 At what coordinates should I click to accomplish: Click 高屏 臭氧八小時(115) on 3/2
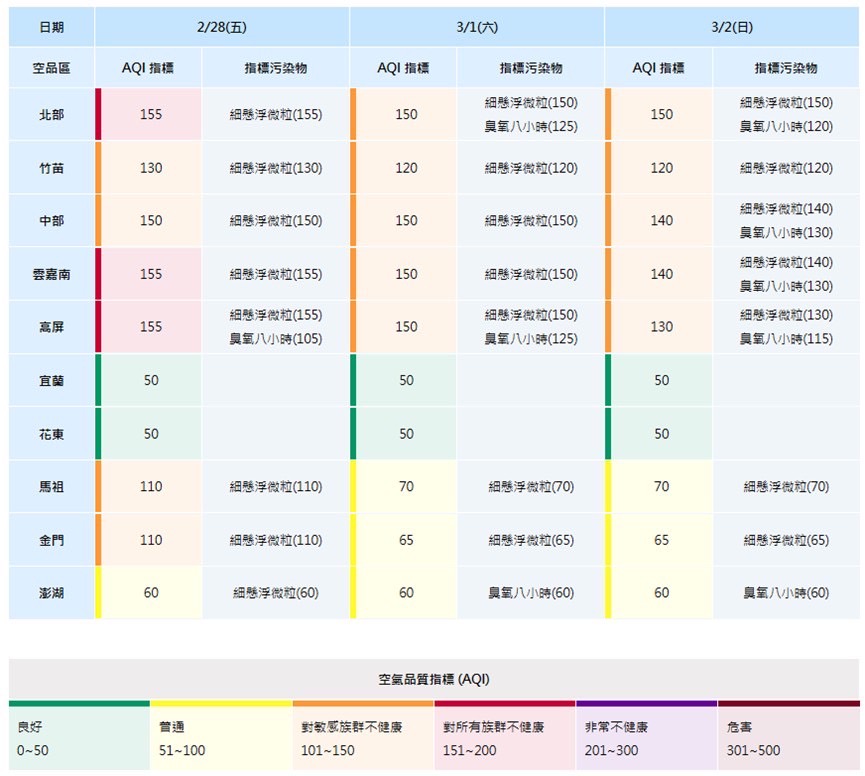(x=786, y=339)
